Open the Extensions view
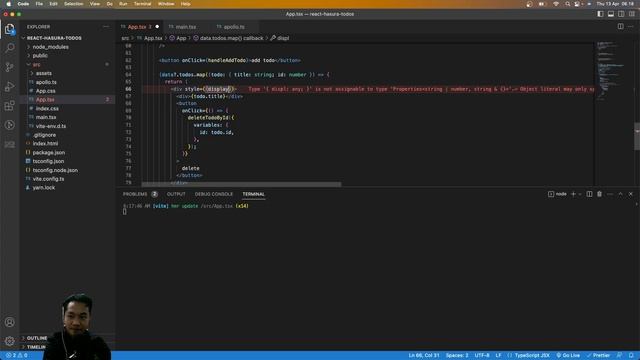This screenshot has width=640, height=360. pyautogui.click(x=9, y=106)
